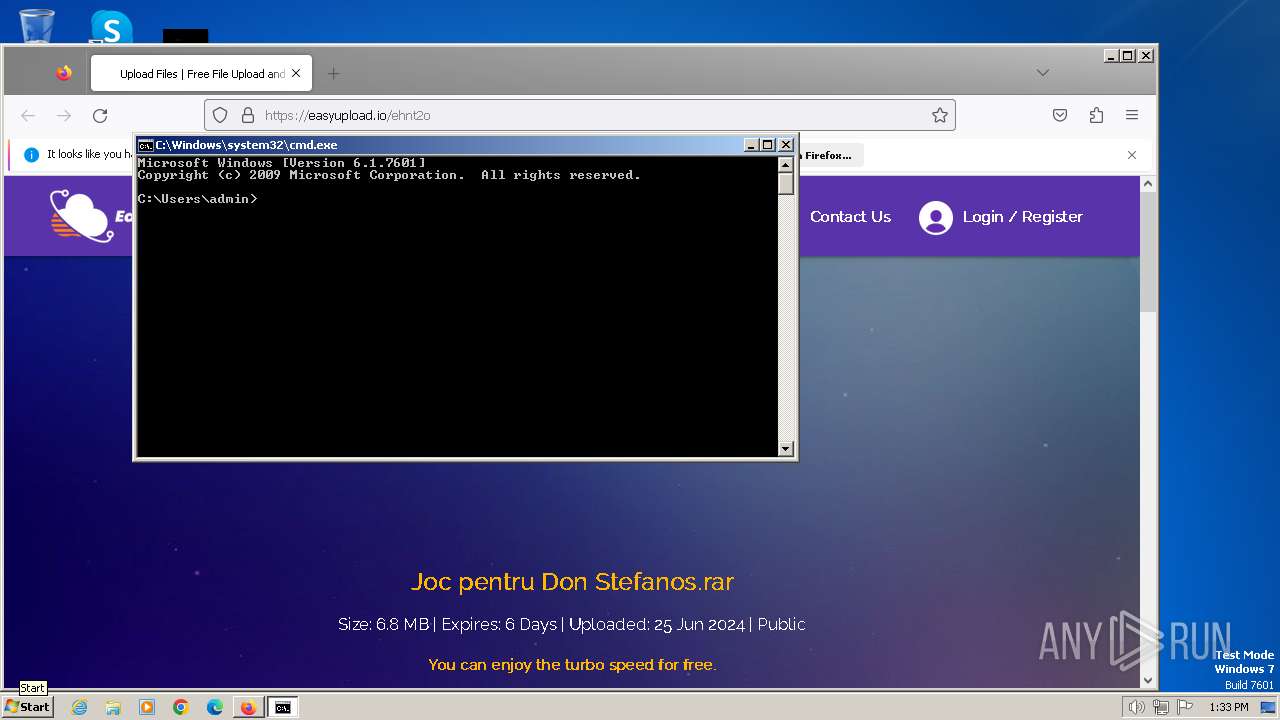Launch Internet Explorer from the taskbar
The width and height of the screenshot is (1280, 720).
[79, 707]
